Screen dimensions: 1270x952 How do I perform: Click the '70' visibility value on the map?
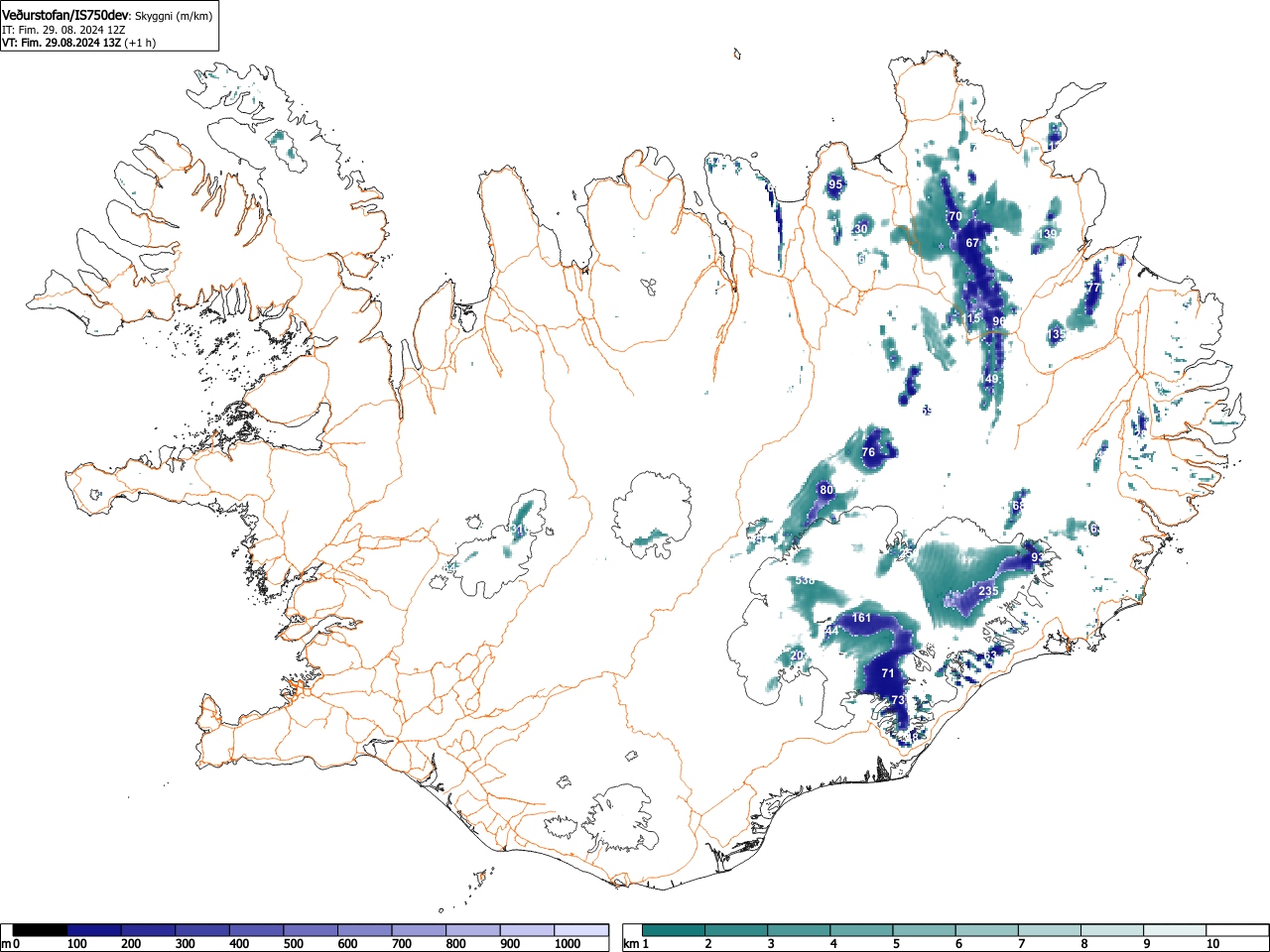click(x=955, y=216)
